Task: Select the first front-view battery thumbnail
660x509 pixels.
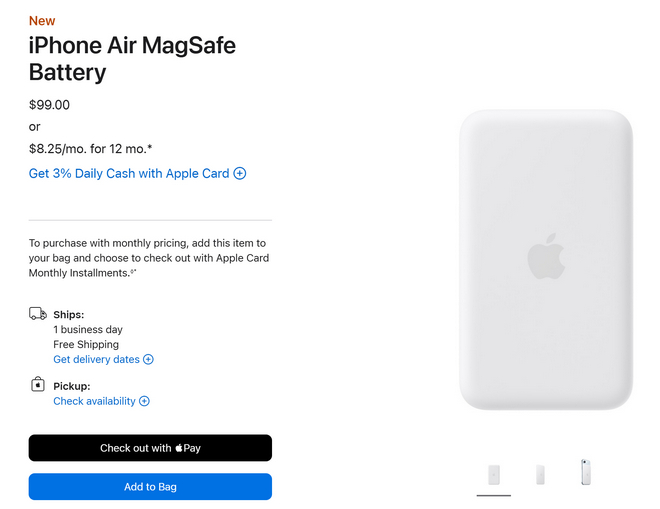Action: 494,474
